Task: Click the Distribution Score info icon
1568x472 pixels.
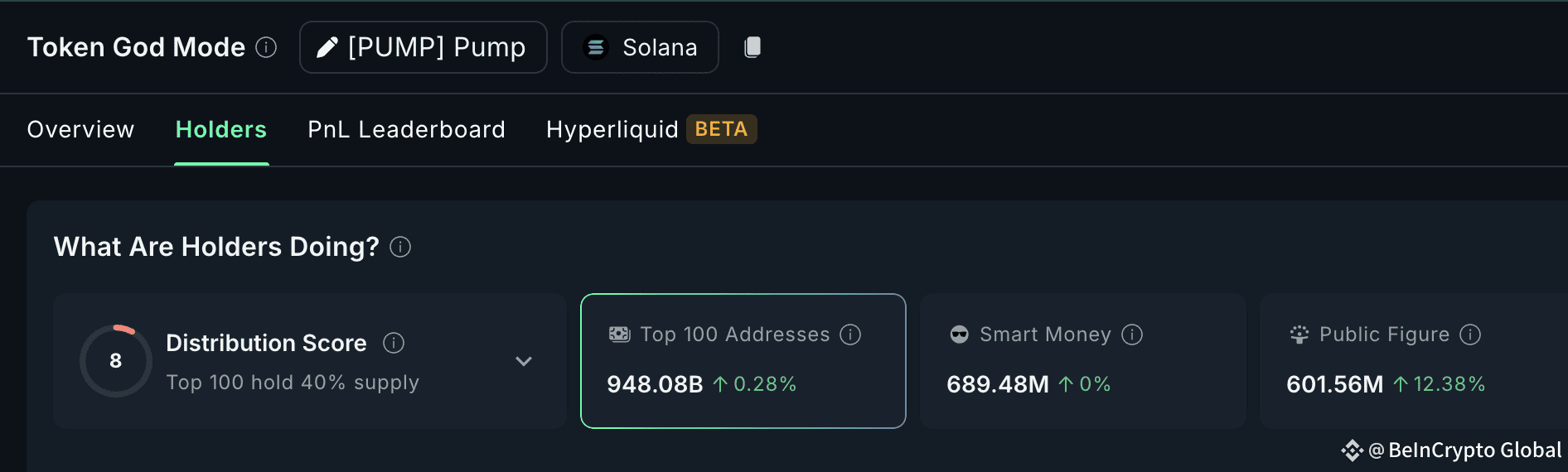Action: [394, 343]
